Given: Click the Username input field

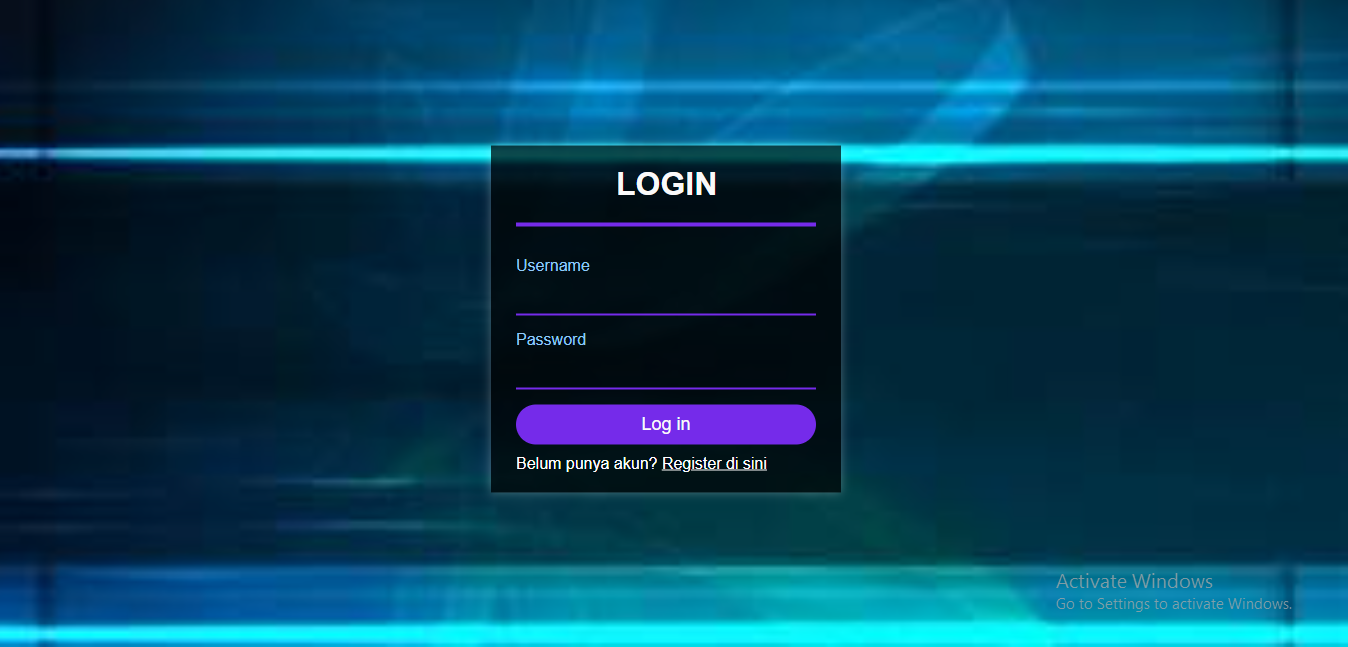Looking at the screenshot, I should [666, 297].
